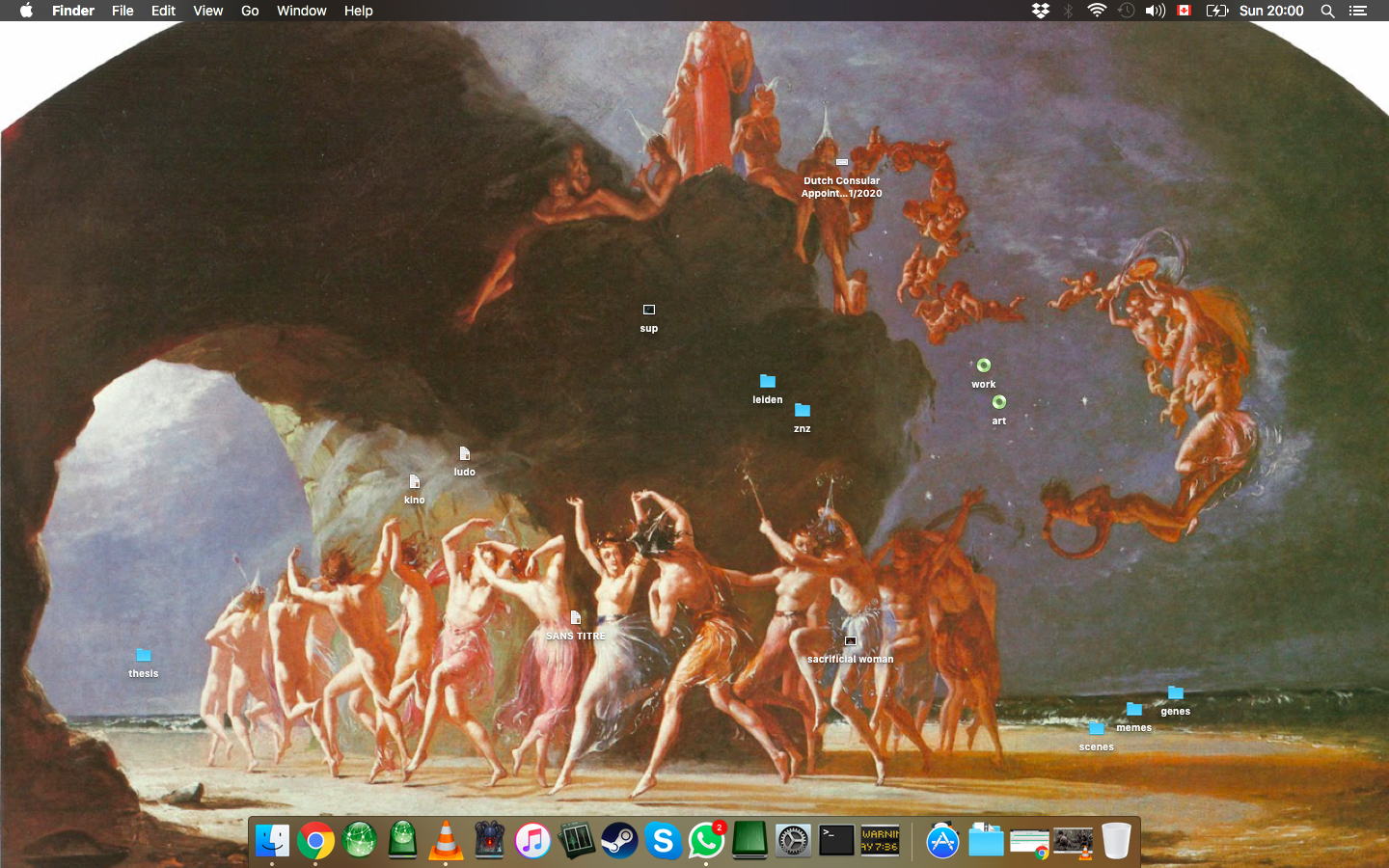
Task: Open the blue folder stack in Dock
Action: point(986,841)
